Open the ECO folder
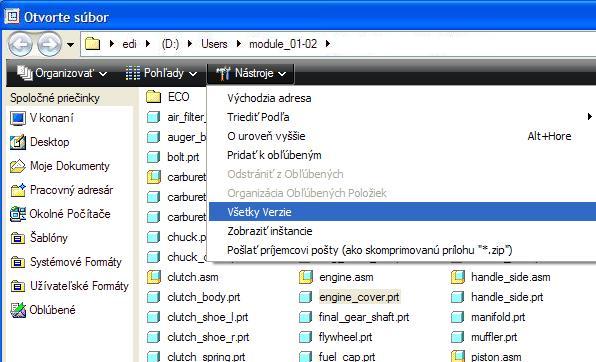The height and width of the screenshot is (362, 596). [168, 97]
